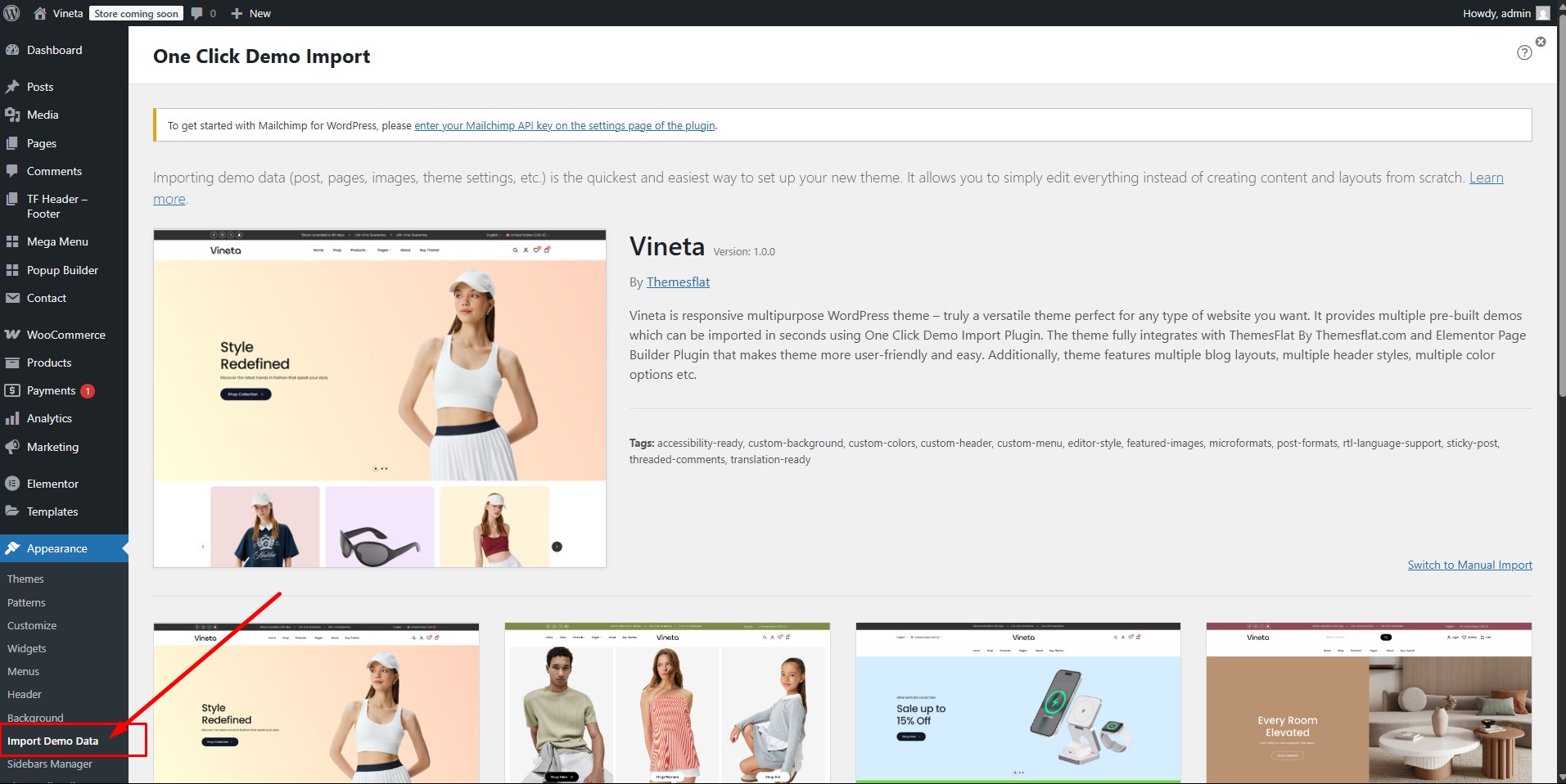
Task: Click the Contact envelope icon
Action: [12, 298]
